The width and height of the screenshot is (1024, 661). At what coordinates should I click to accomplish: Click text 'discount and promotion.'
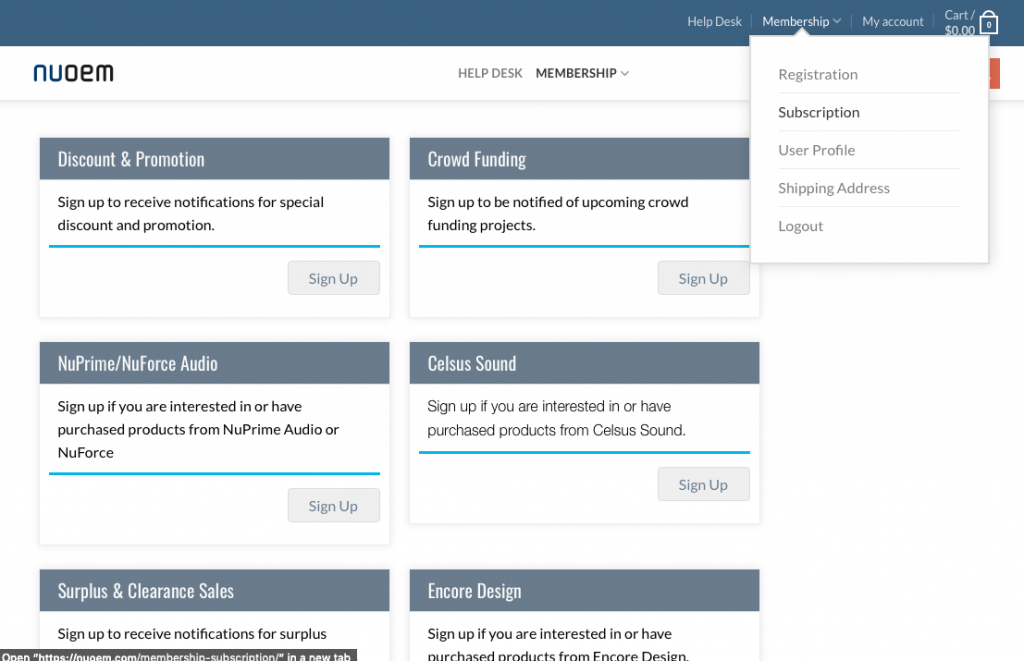[x=136, y=225]
